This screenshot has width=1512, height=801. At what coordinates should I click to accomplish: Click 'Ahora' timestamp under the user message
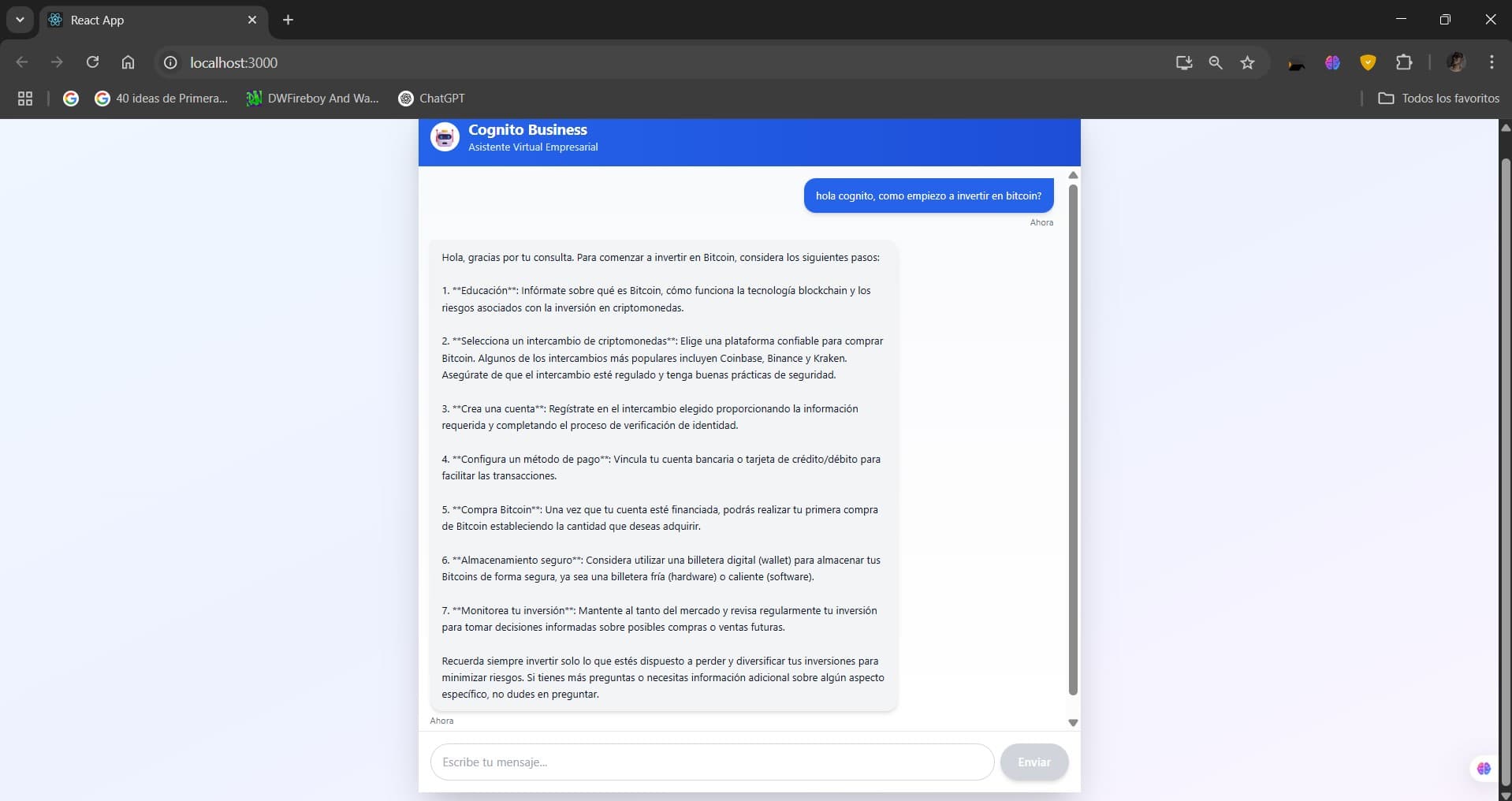tap(1041, 222)
